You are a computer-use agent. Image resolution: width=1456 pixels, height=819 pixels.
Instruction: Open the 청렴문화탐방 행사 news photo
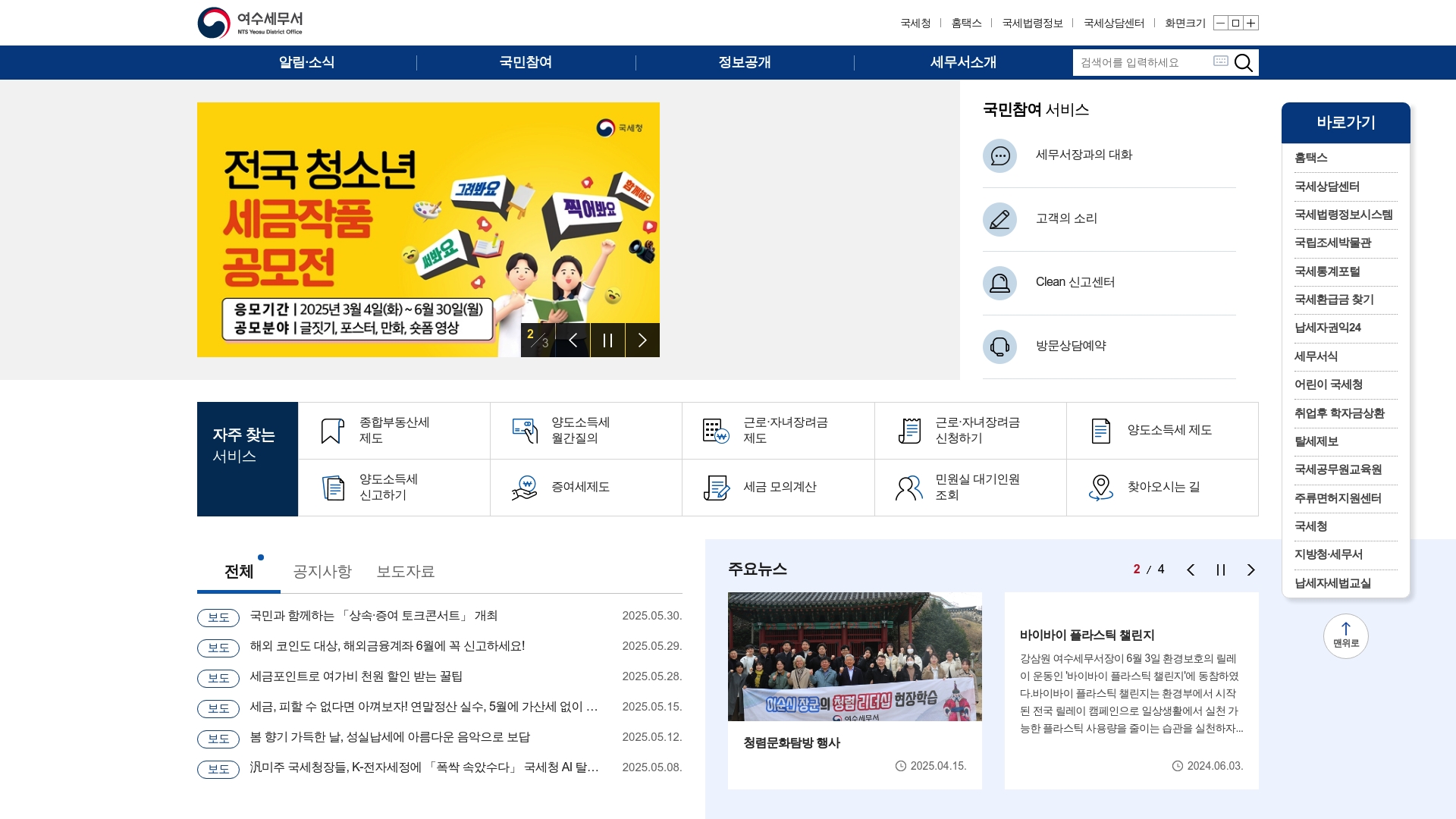coord(855,657)
